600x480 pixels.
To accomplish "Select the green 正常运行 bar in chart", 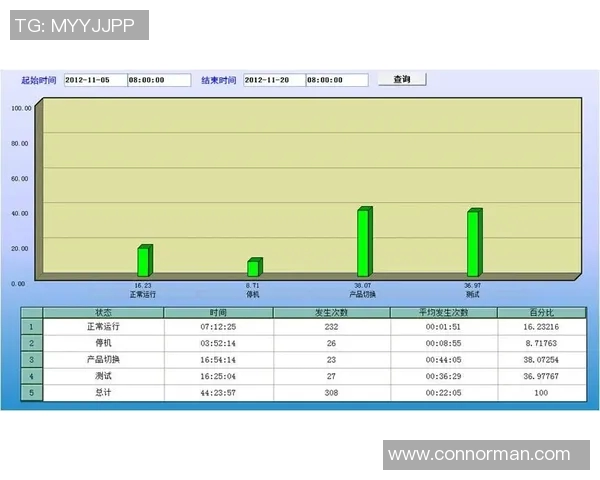I will pyautogui.click(x=144, y=261).
